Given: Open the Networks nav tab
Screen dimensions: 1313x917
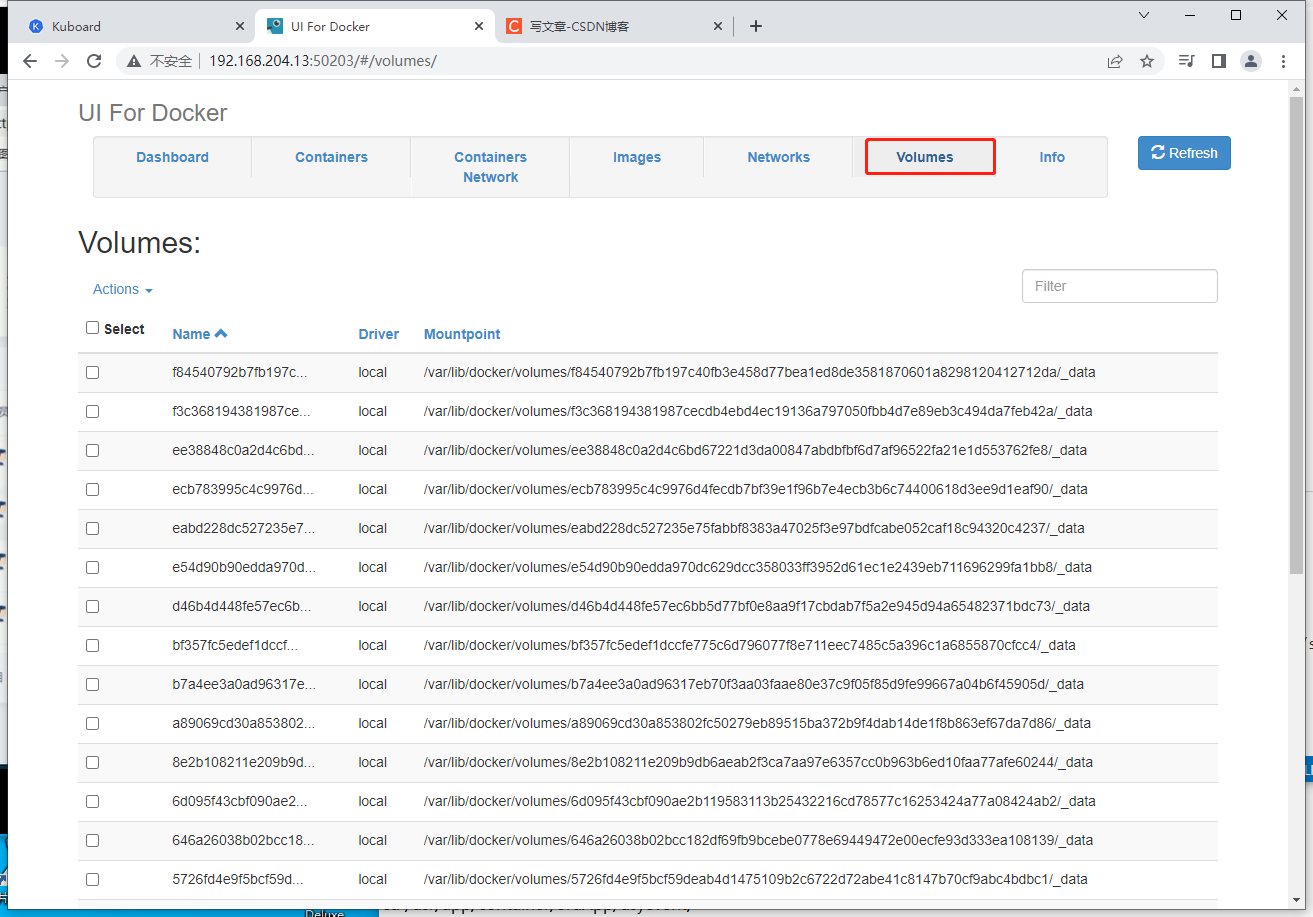Looking at the screenshot, I should pos(778,157).
